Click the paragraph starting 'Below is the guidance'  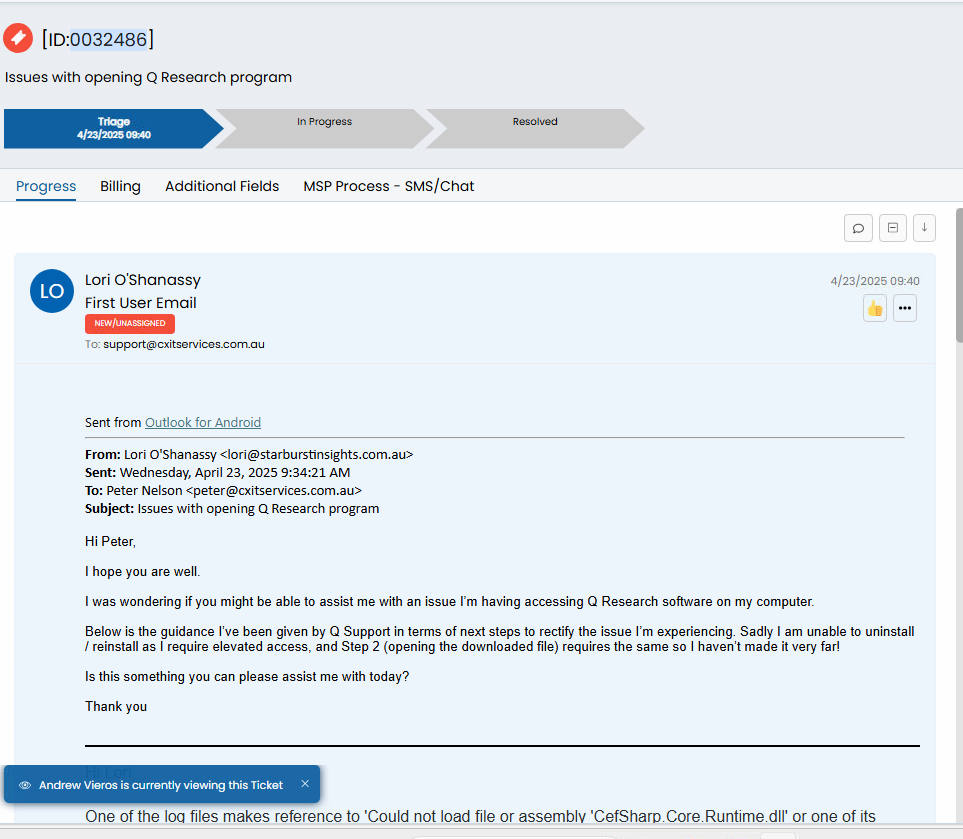pyautogui.click(x=499, y=639)
